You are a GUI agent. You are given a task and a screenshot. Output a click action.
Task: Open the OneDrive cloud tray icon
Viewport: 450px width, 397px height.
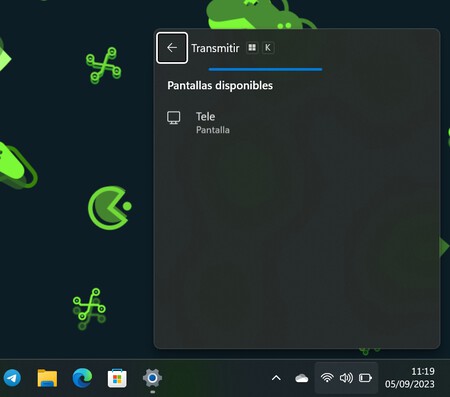point(302,378)
